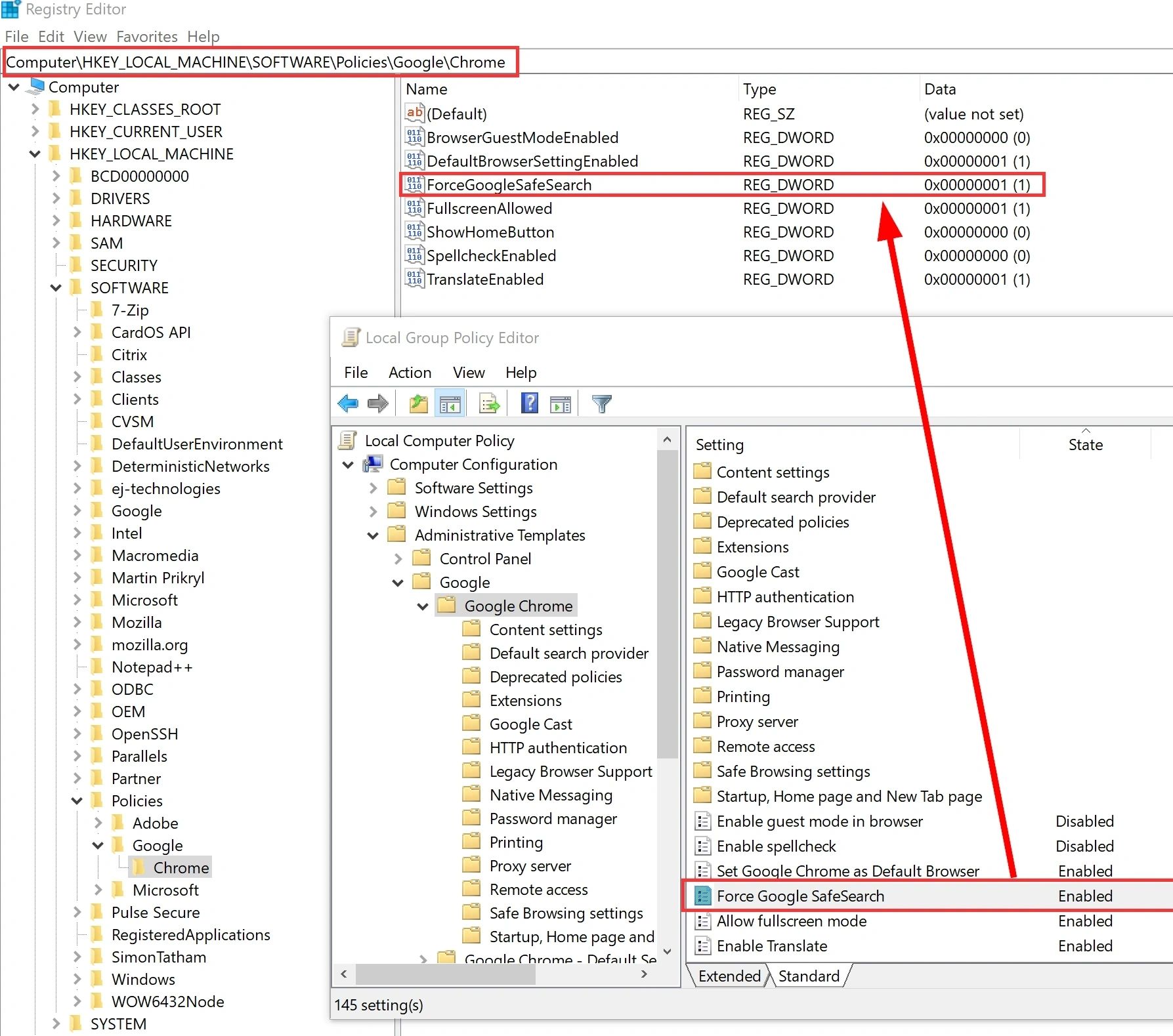Toggle the Show/Hide Action Pane toolbar icon

[561, 404]
